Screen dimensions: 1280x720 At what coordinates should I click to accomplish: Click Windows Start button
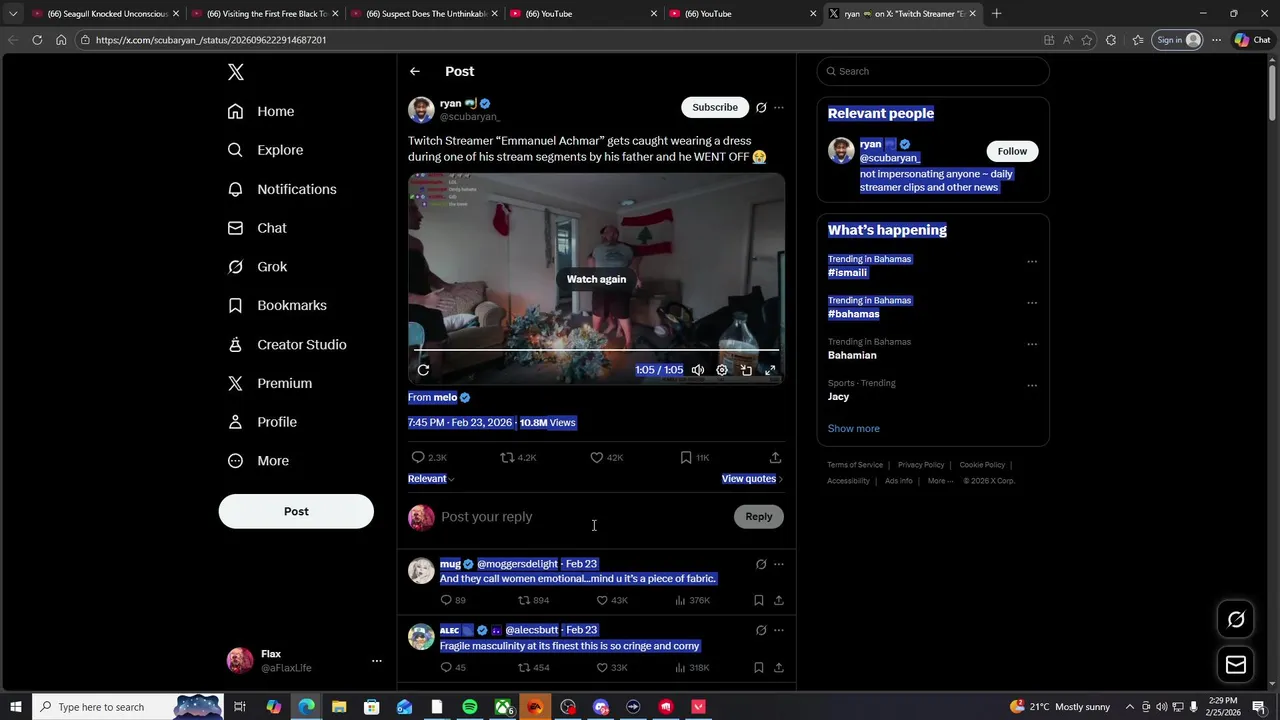click(15, 707)
